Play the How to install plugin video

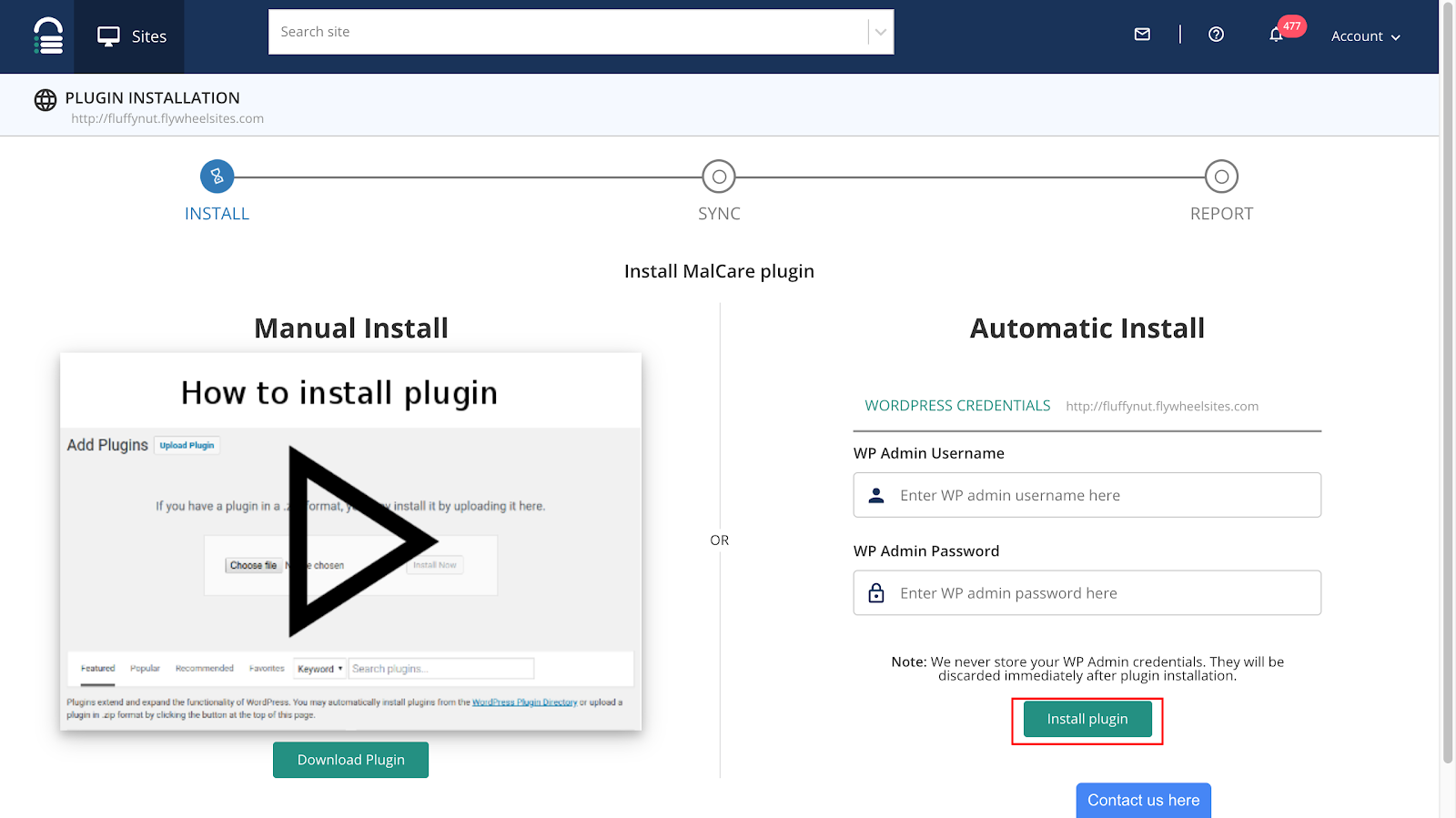point(362,541)
